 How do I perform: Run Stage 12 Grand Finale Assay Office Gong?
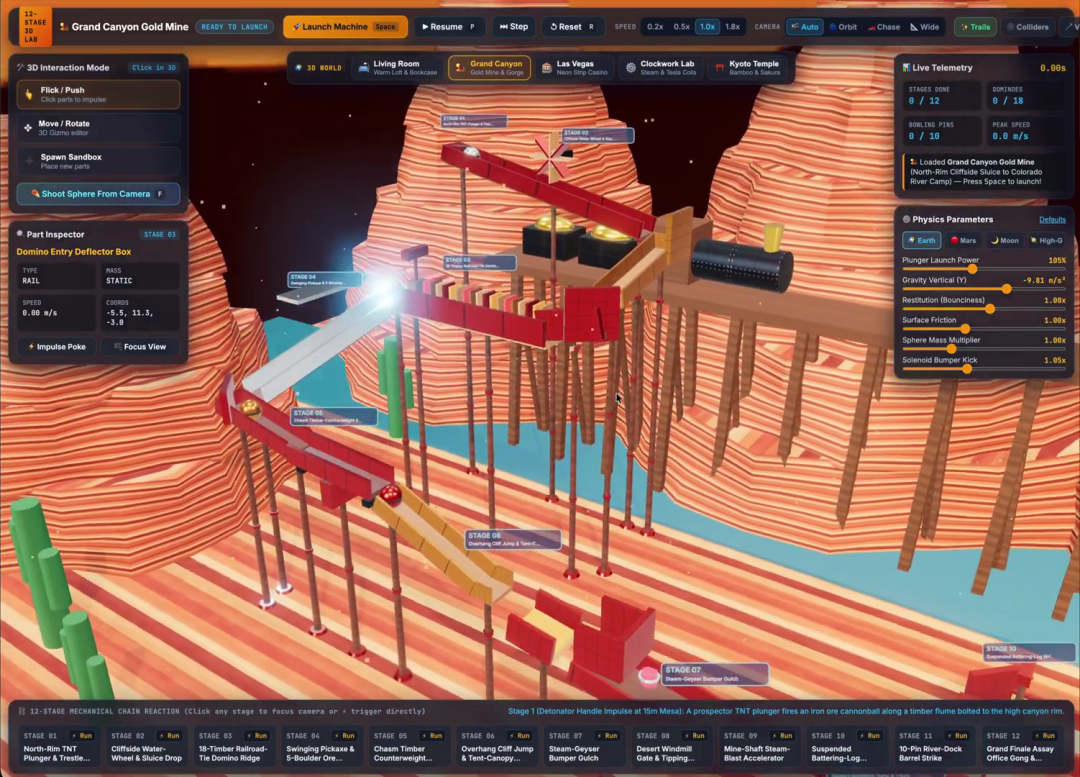[x=1043, y=736]
